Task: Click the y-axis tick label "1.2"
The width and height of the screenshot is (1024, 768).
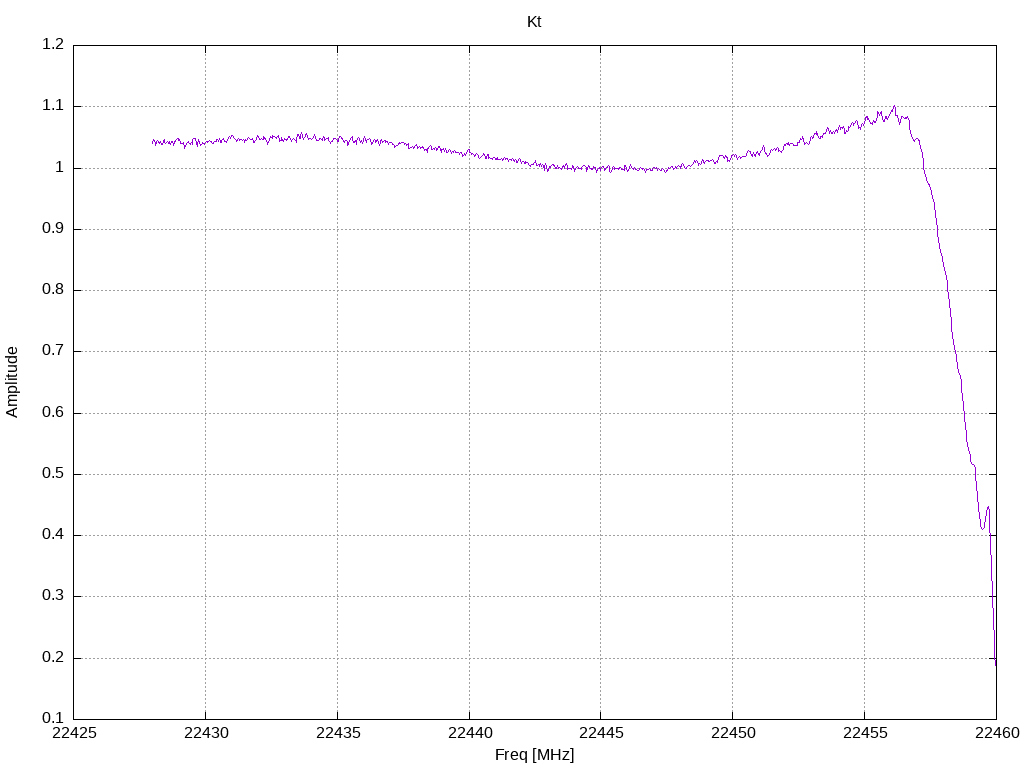Action: click(x=53, y=44)
